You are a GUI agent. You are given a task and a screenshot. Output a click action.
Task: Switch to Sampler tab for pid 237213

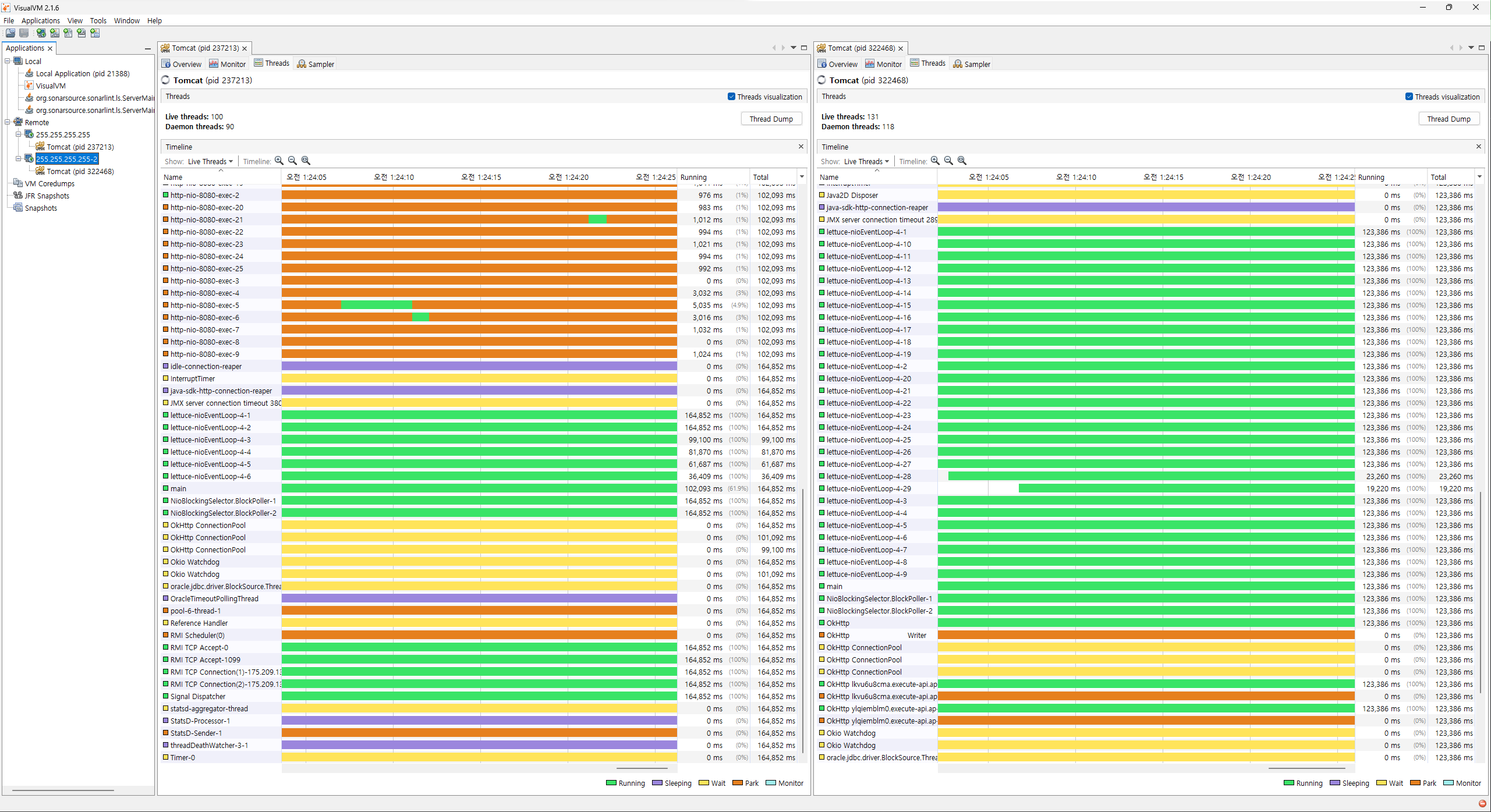coord(316,64)
